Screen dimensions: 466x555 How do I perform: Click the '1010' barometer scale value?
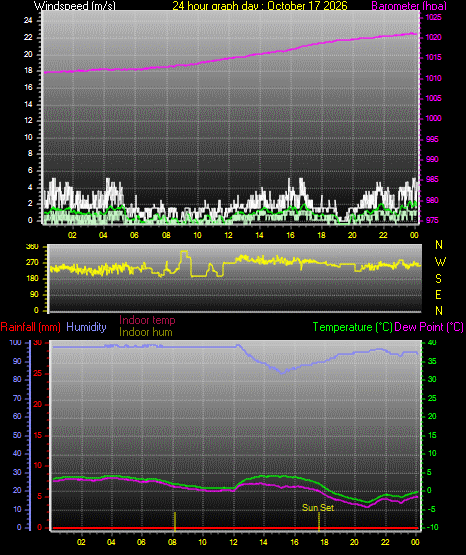coord(433,78)
